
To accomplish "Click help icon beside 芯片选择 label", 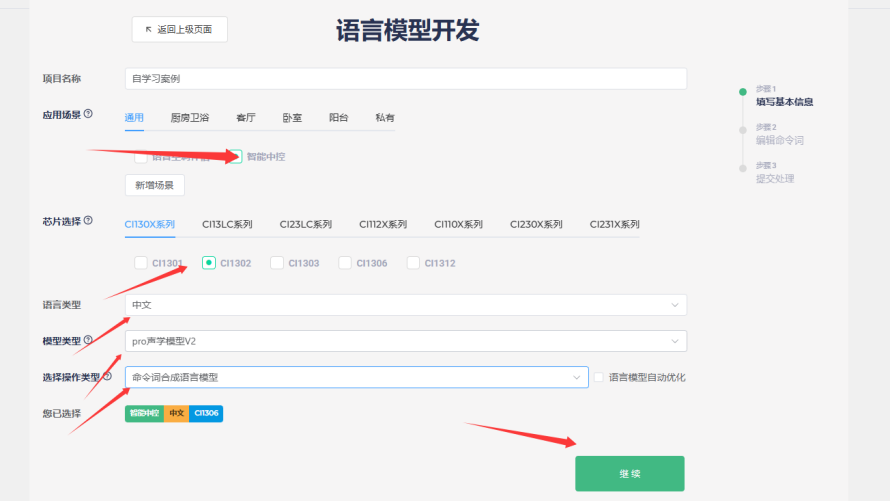I will pos(88,220).
